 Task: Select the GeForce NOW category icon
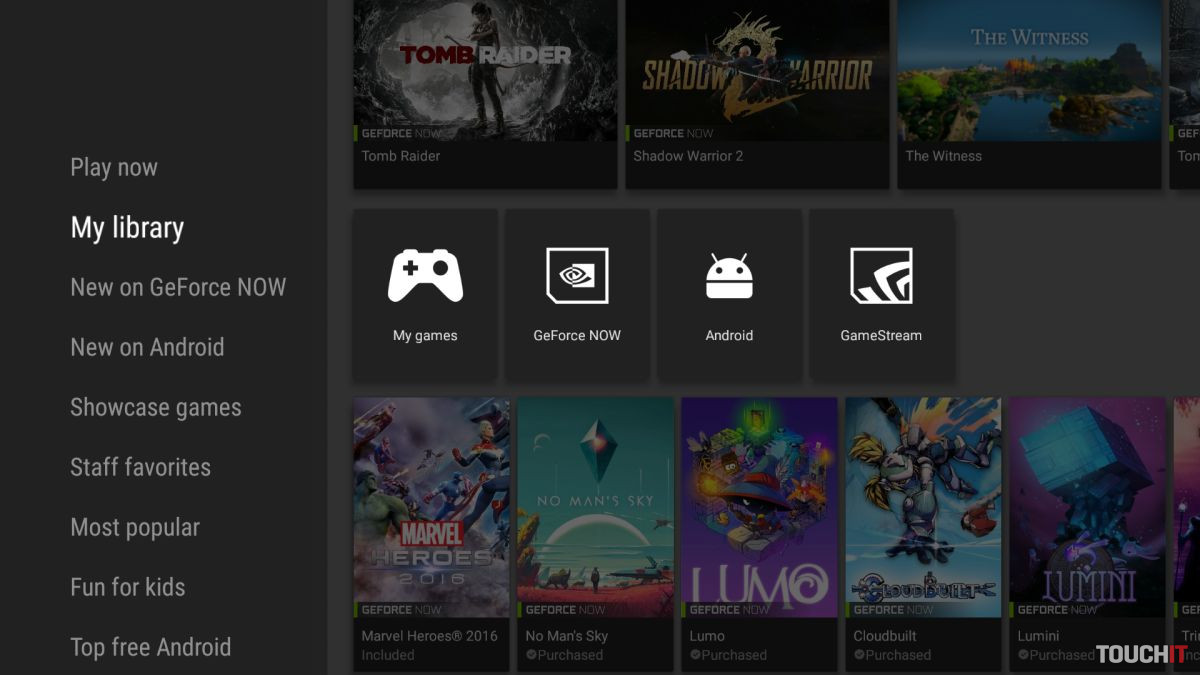pyautogui.click(x=577, y=277)
